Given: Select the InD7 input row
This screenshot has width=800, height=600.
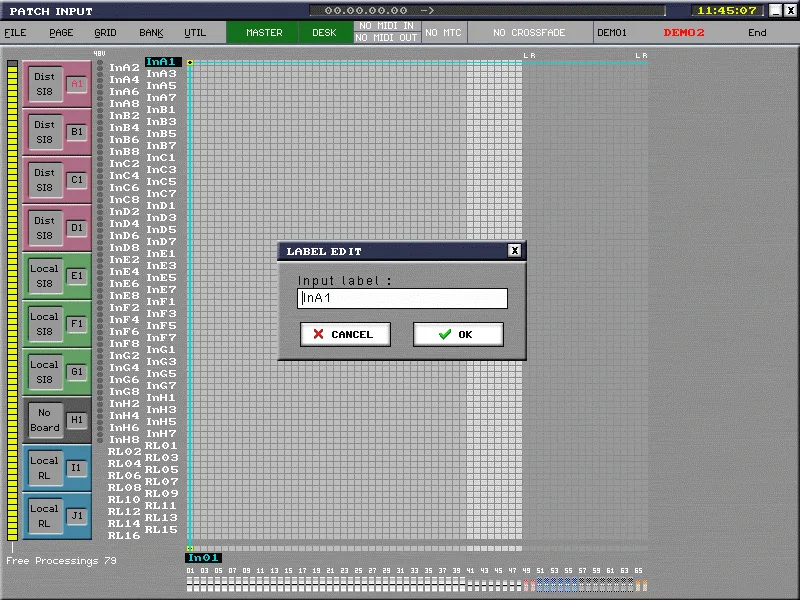Looking at the screenshot, I should tap(161, 241).
